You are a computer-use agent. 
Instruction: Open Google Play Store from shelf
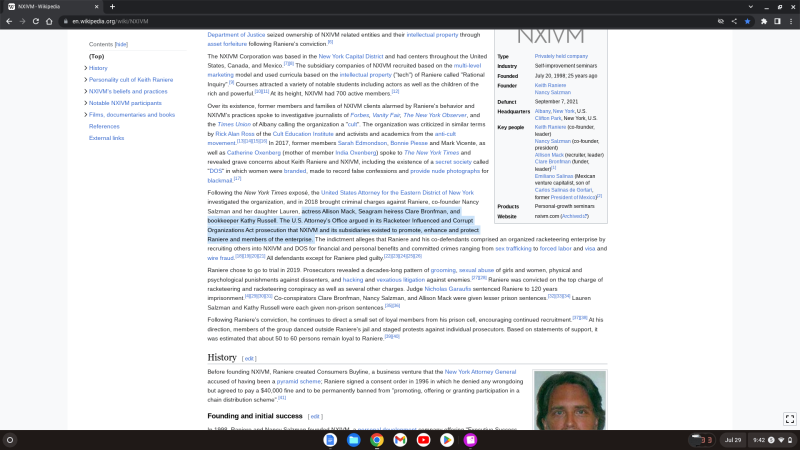[447, 440]
